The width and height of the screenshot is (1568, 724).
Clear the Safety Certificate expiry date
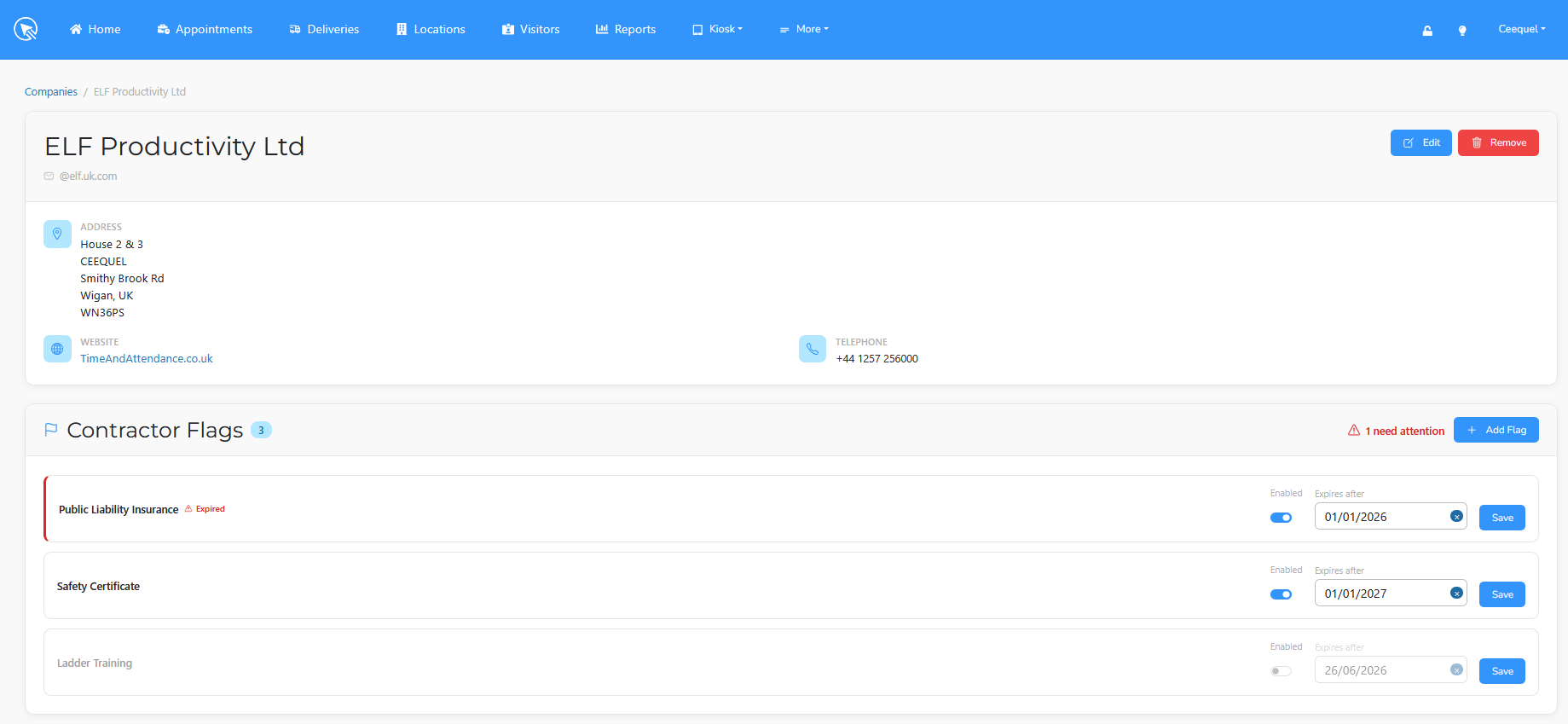1456,594
